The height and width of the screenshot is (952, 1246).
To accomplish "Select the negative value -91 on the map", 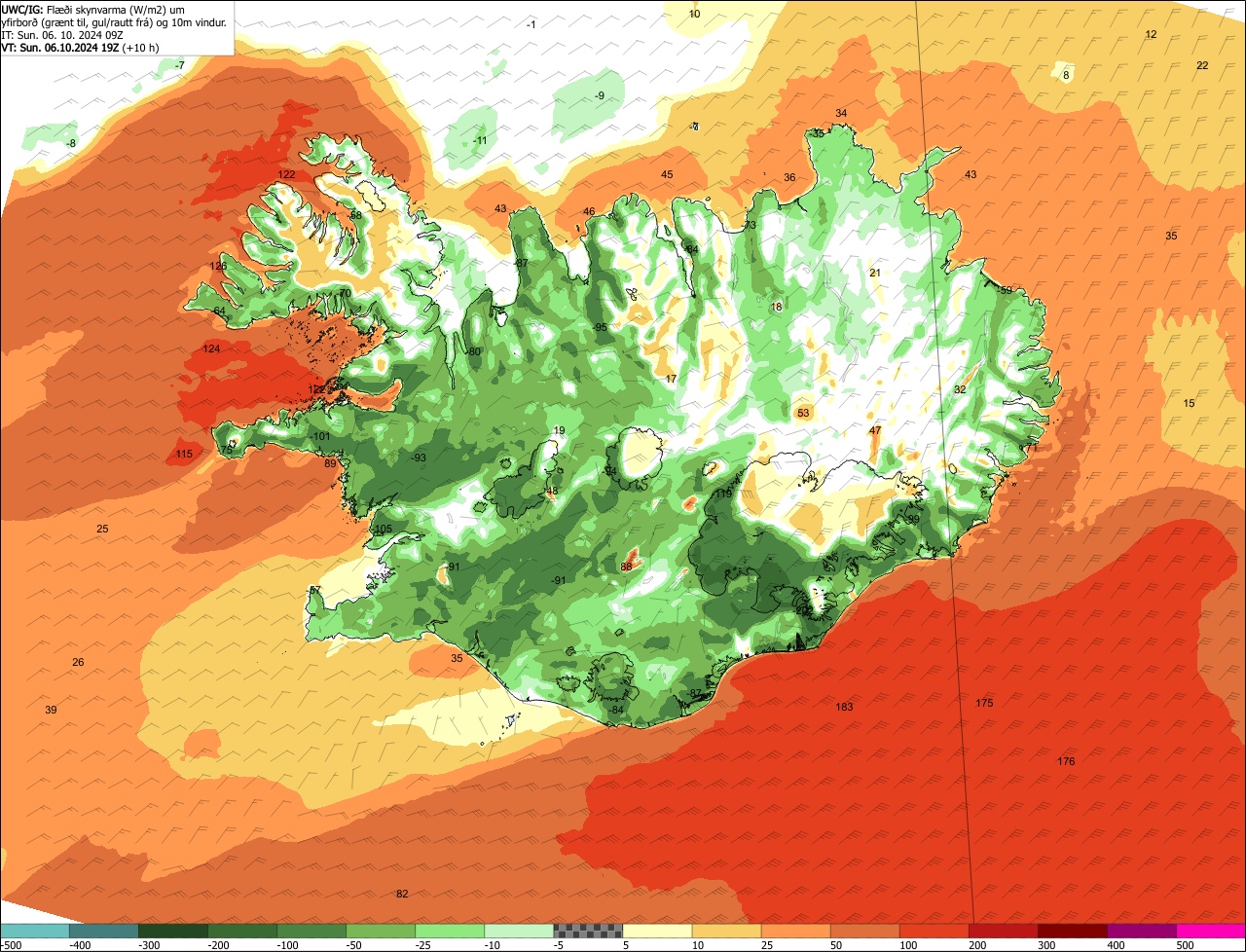I will (x=557, y=580).
